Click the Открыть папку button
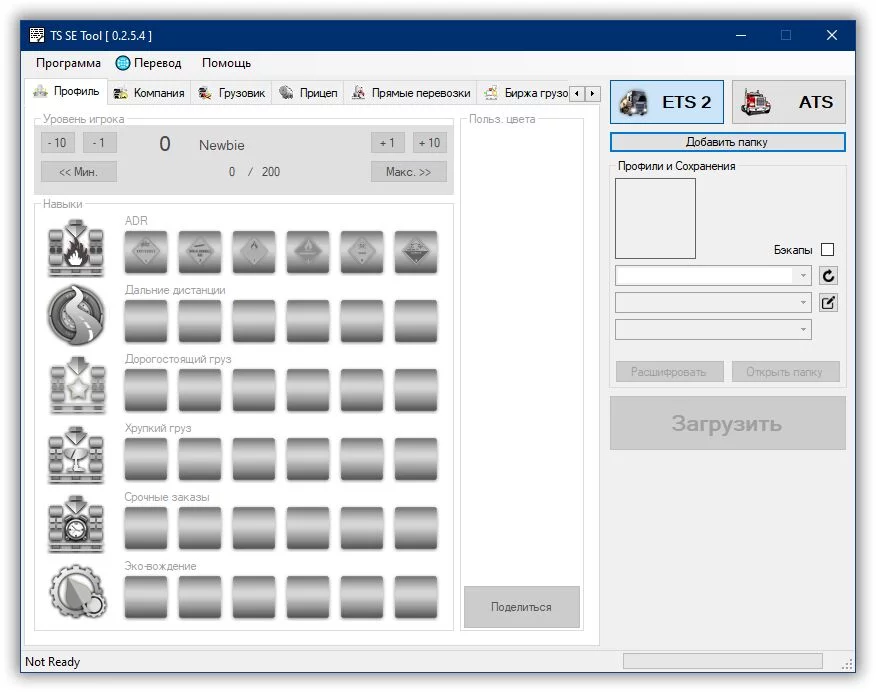Viewport: 876px width, 693px height. point(785,372)
